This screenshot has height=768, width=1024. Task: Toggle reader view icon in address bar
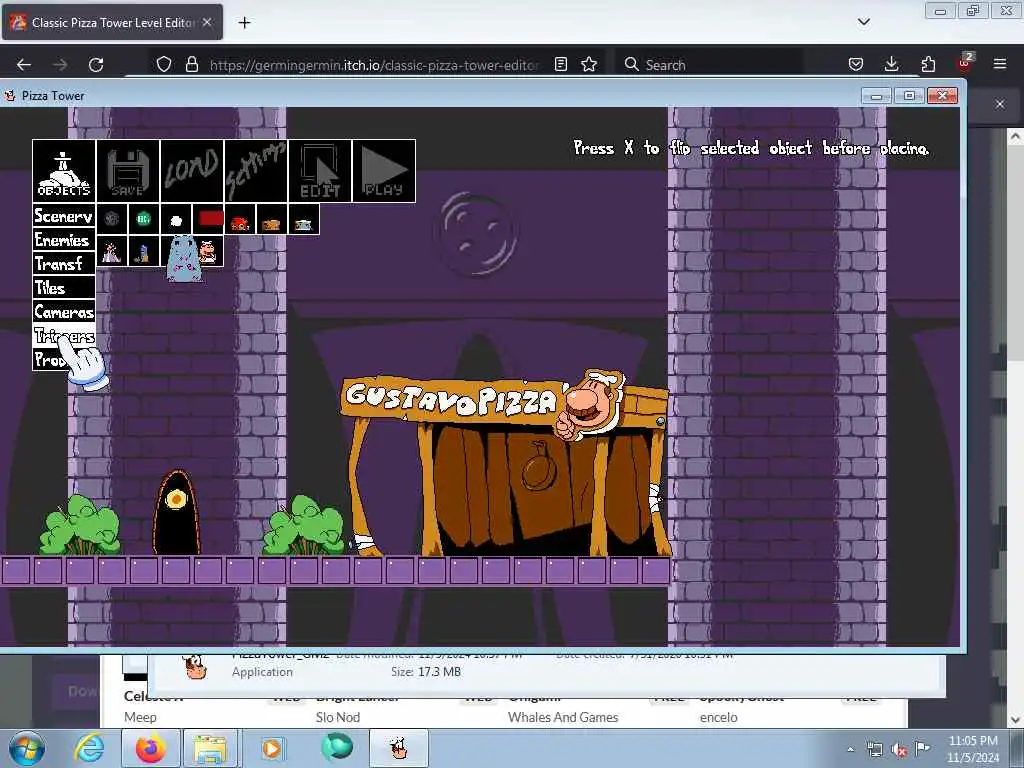click(x=560, y=65)
